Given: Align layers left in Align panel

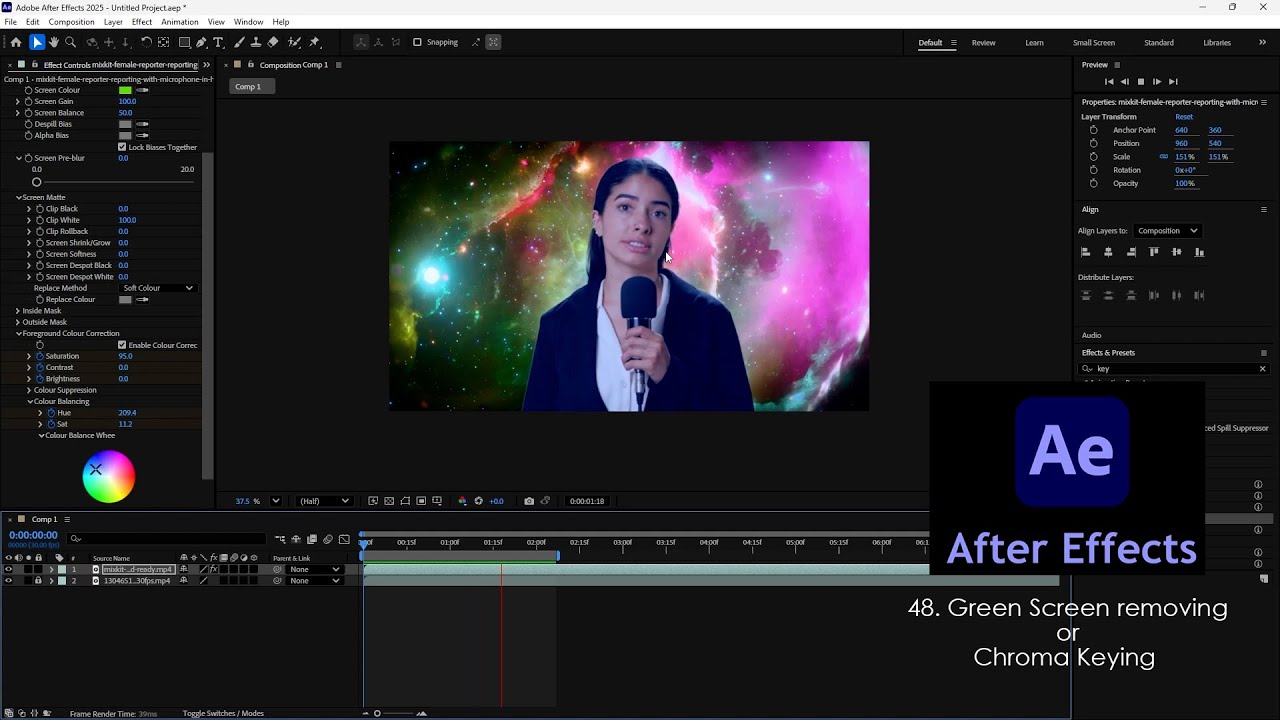Looking at the screenshot, I should pos(1085,252).
